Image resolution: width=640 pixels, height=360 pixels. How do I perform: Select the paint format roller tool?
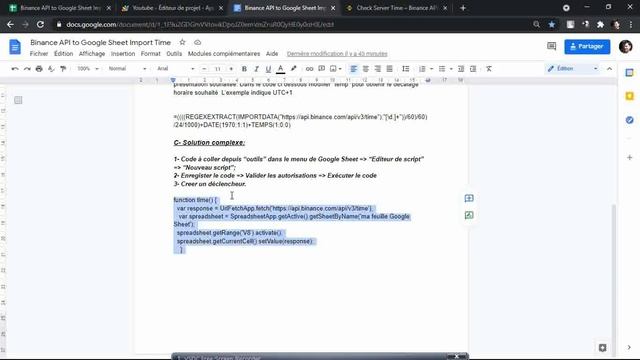pos(63,69)
